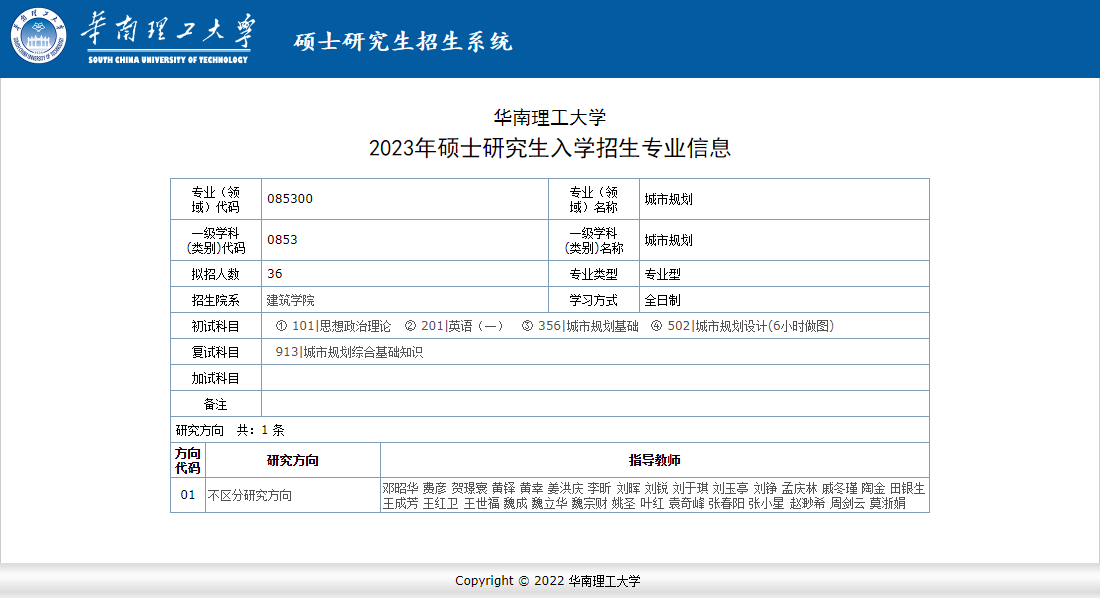Click the Copyright © 2022 华南理工大学 footer

tap(548, 581)
